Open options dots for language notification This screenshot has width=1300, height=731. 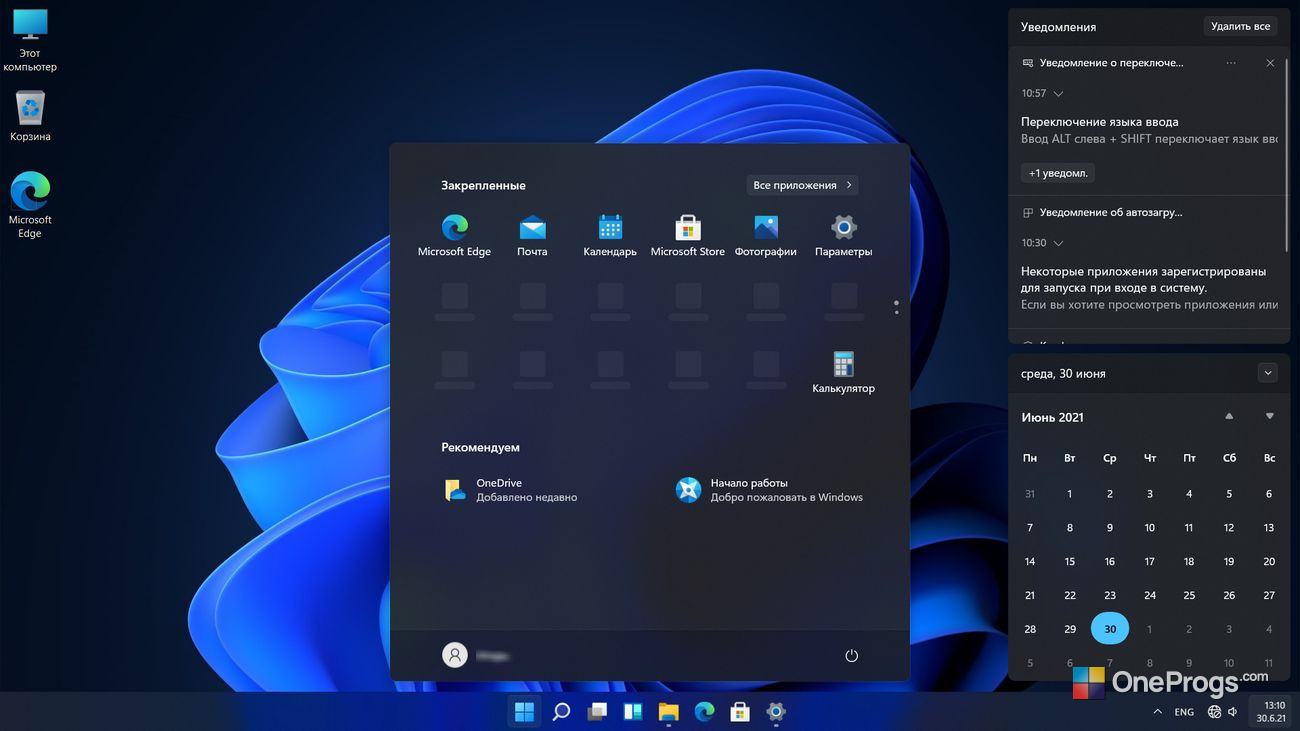click(1231, 63)
